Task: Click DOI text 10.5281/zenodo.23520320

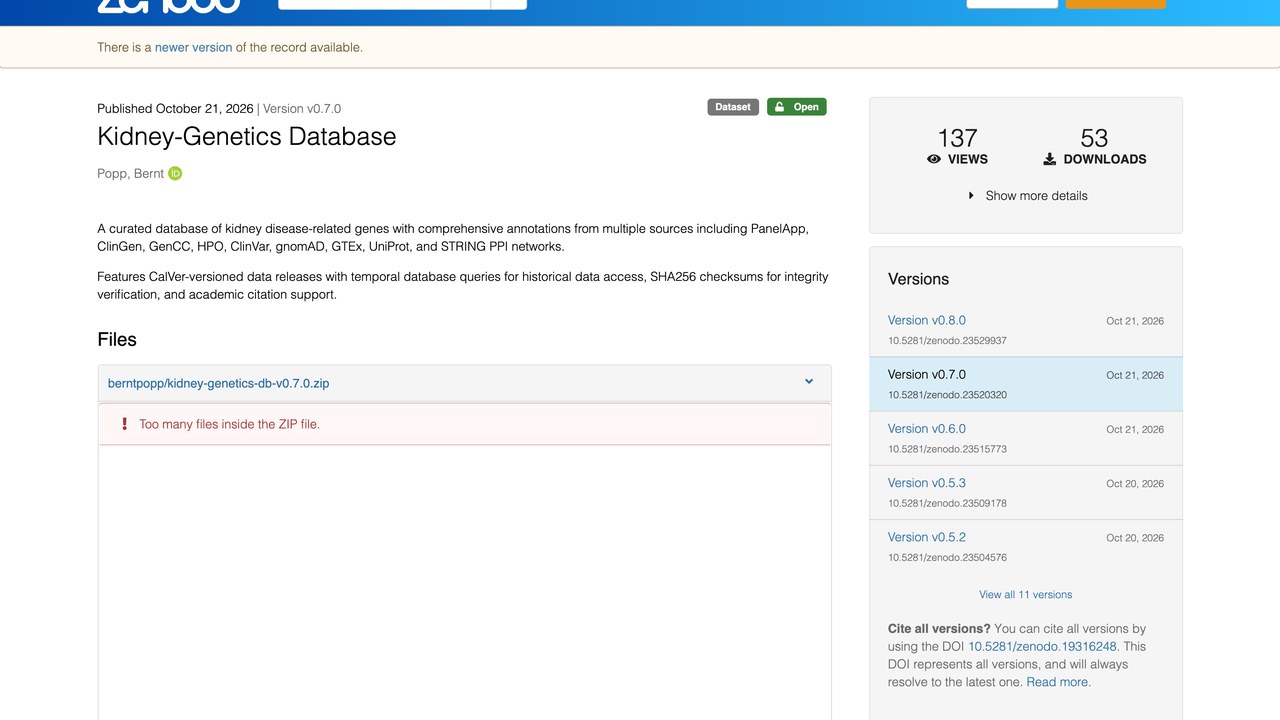Action: [x=947, y=395]
